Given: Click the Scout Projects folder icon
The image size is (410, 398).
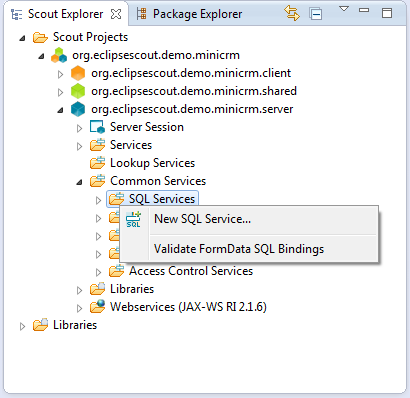Looking at the screenshot, I should pos(40,37).
